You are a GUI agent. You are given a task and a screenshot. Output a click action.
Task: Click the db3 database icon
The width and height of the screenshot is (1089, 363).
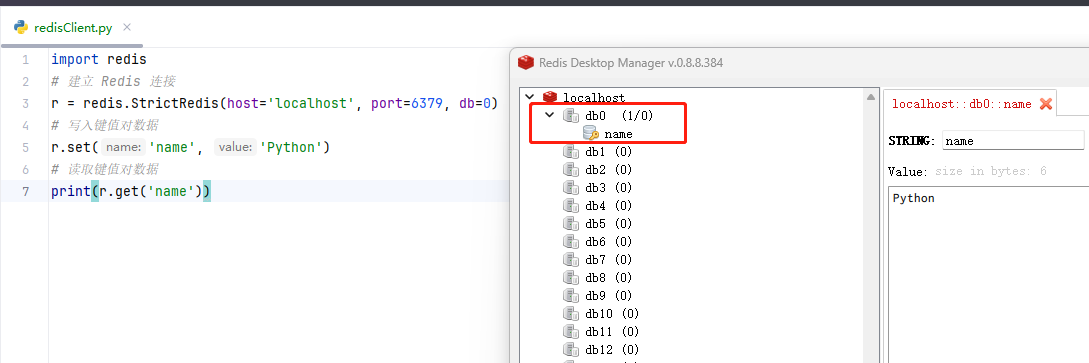click(571, 188)
